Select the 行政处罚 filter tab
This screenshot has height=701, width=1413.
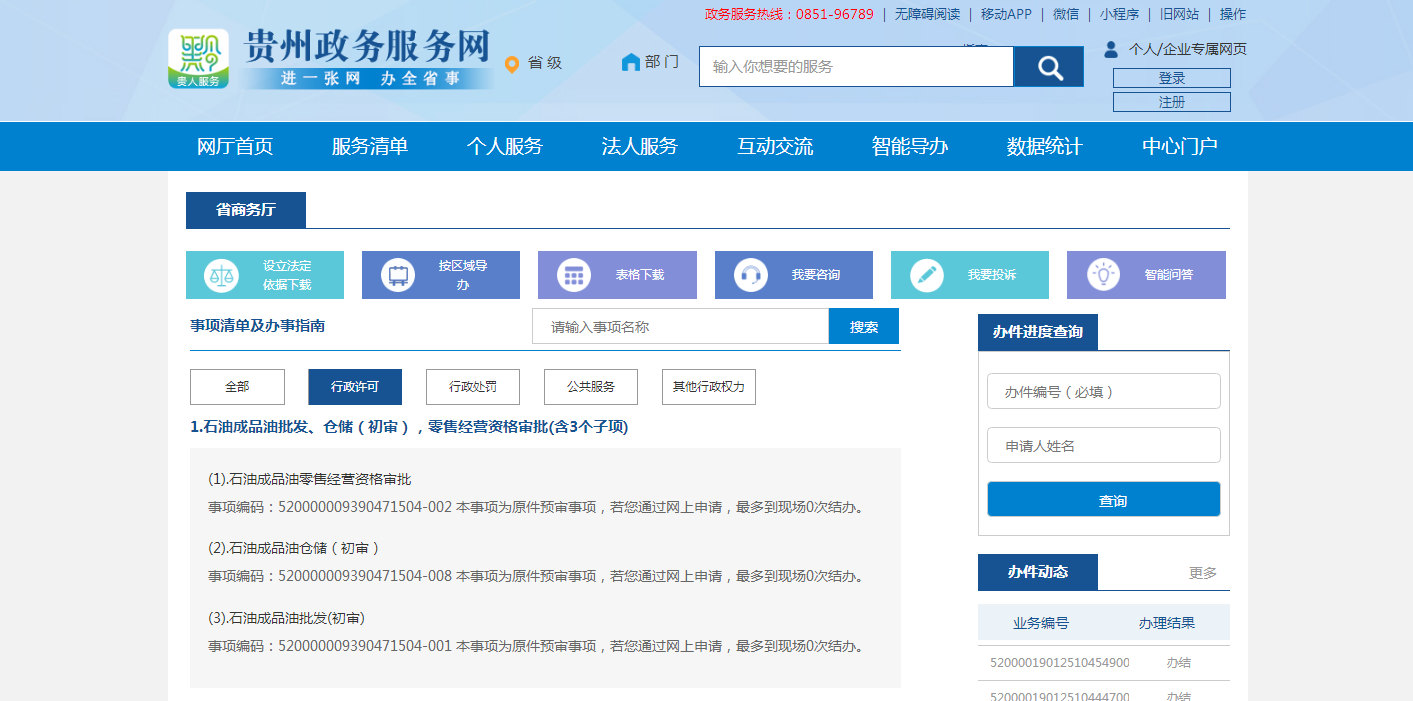(472, 387)
